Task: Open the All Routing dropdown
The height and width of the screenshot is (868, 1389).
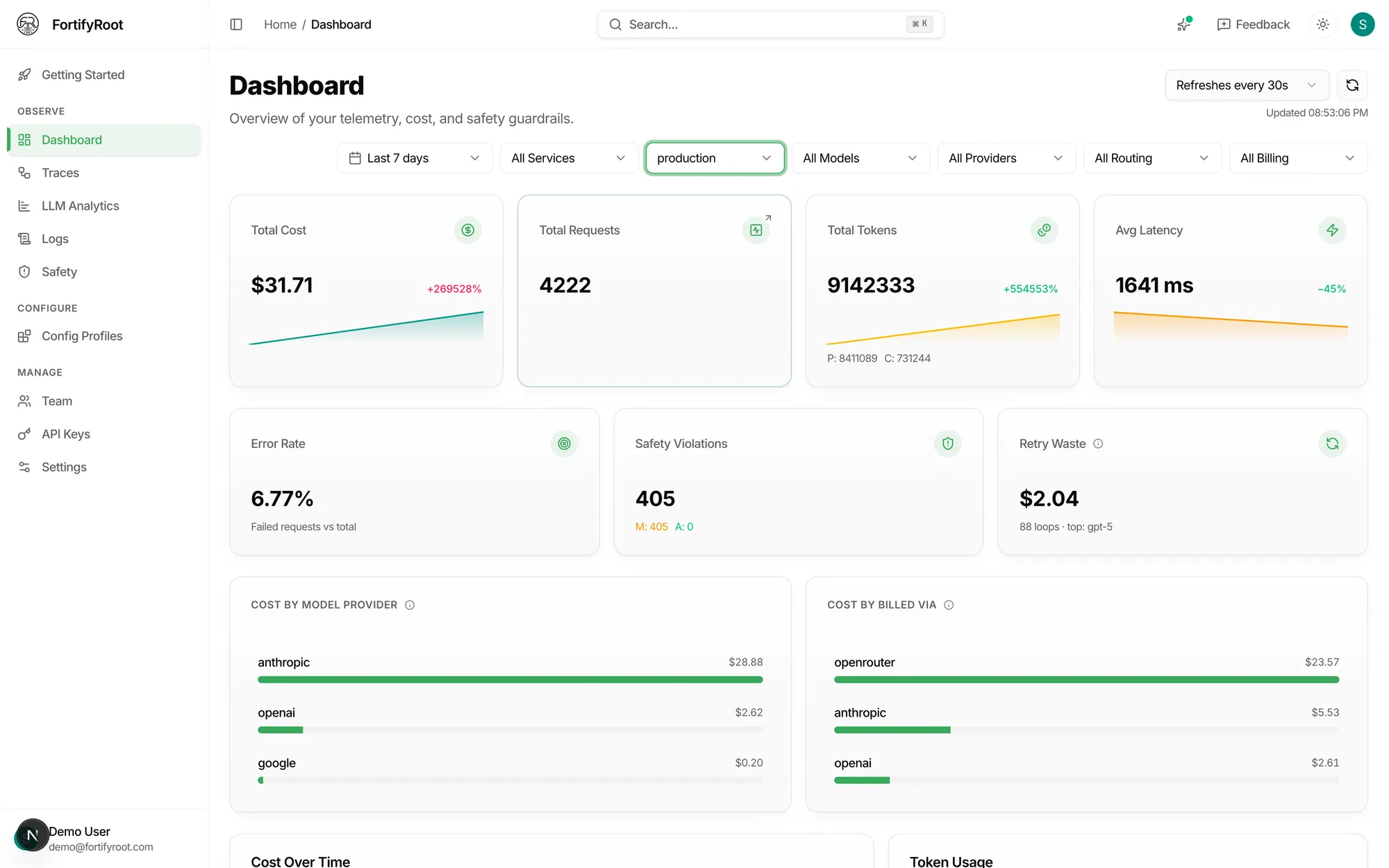Action: click(x=1152, y=158)
